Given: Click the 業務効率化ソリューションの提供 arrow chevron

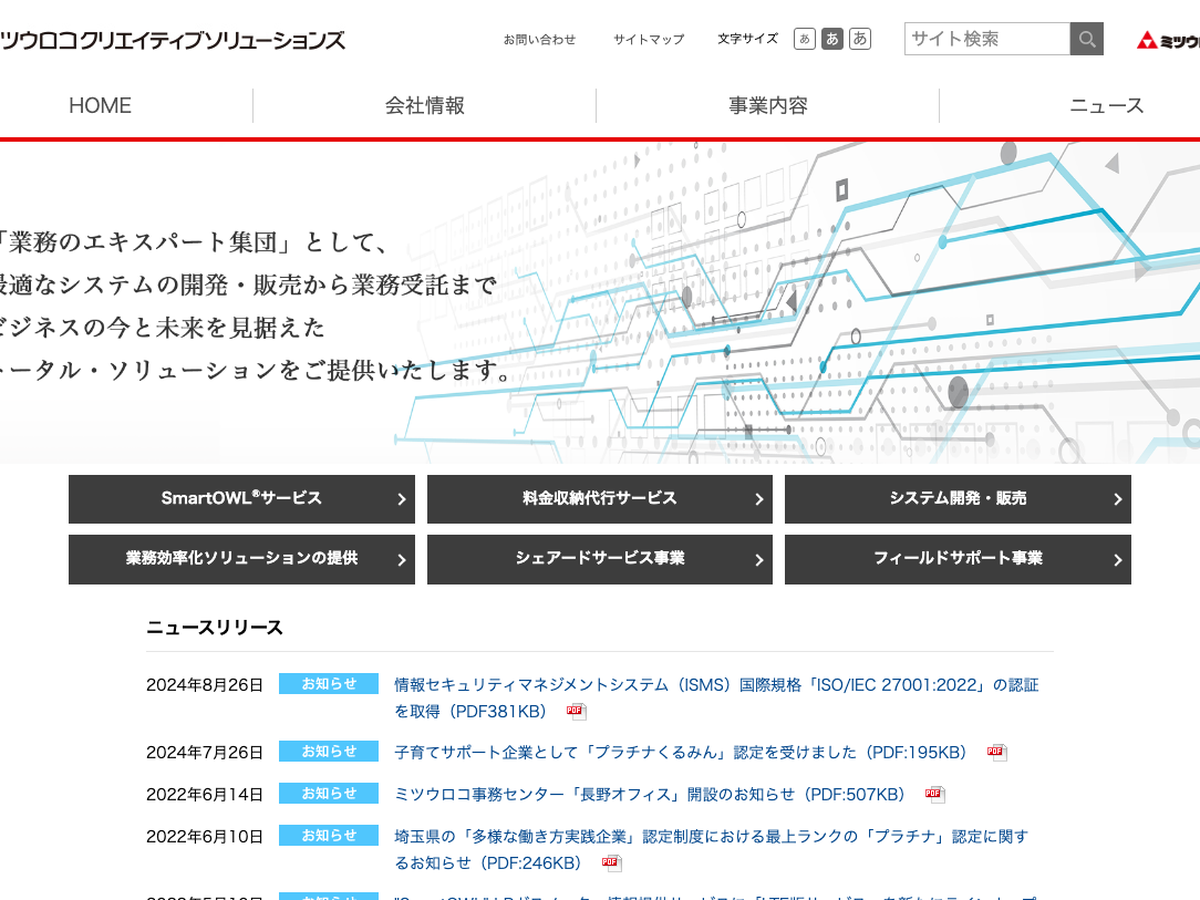Looking at the screenshot, I should [x=402, y=561].
